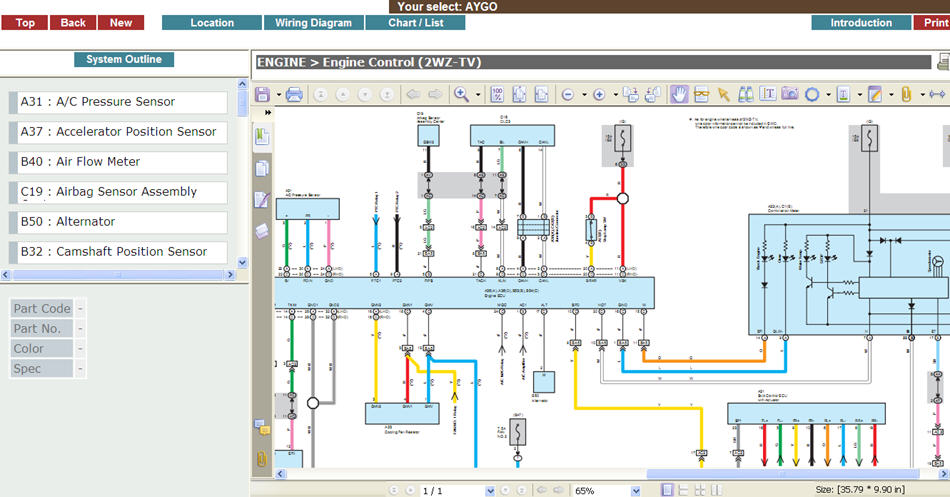Click the binoculars Search icon
Viewport: 950px width, 497px height.
tap(746, 95)
